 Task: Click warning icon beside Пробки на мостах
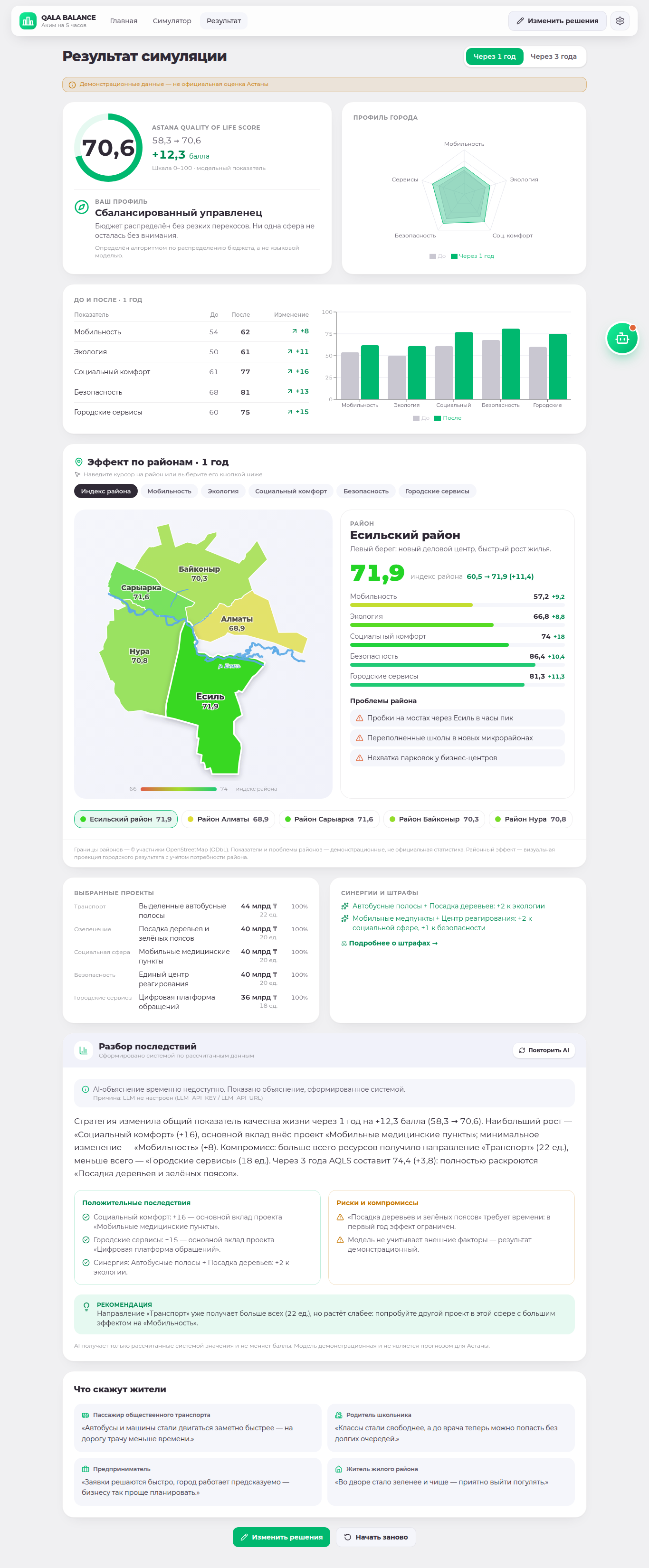pyautogui.click(x=359, y=718)
